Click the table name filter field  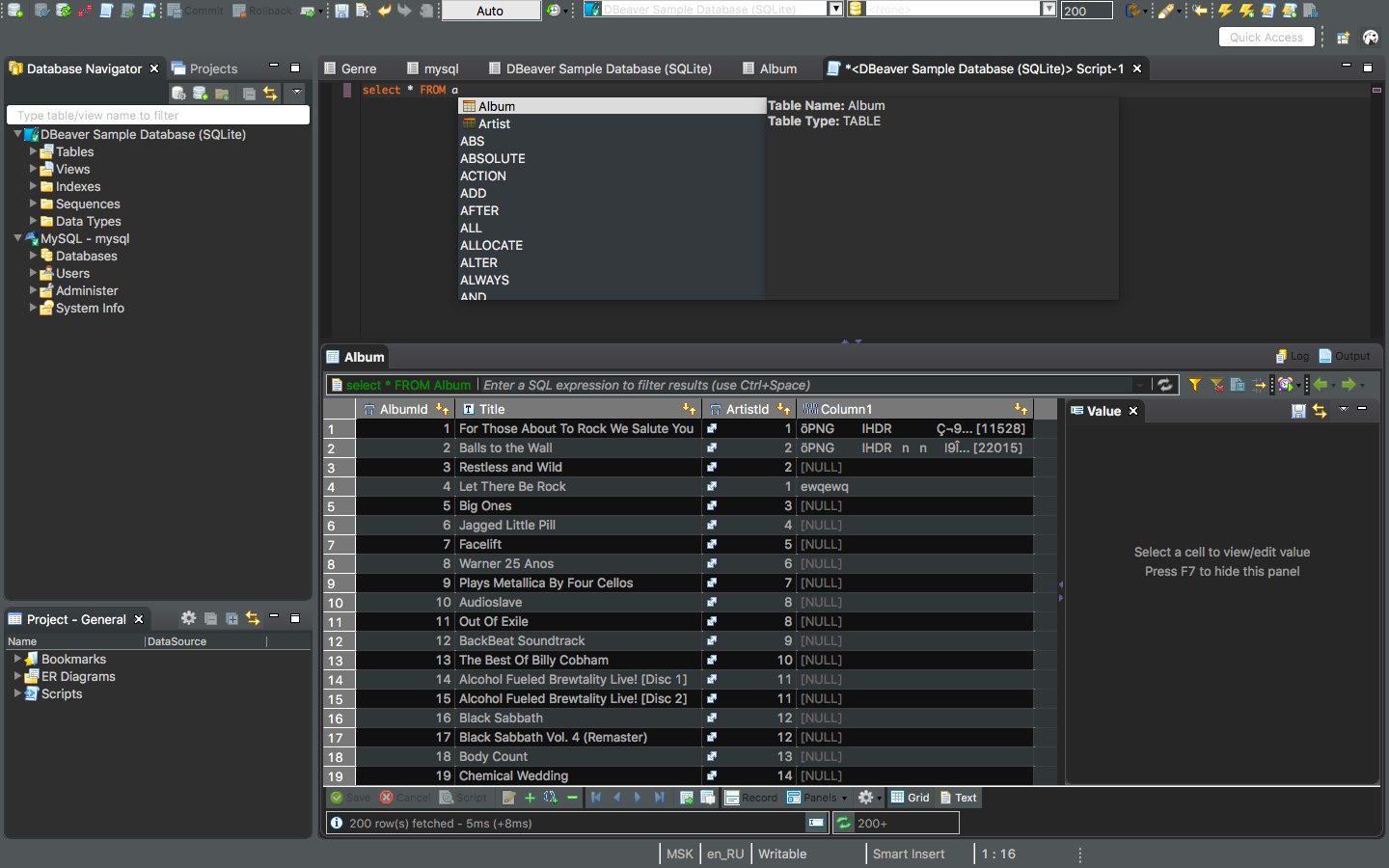click(158, 115)
